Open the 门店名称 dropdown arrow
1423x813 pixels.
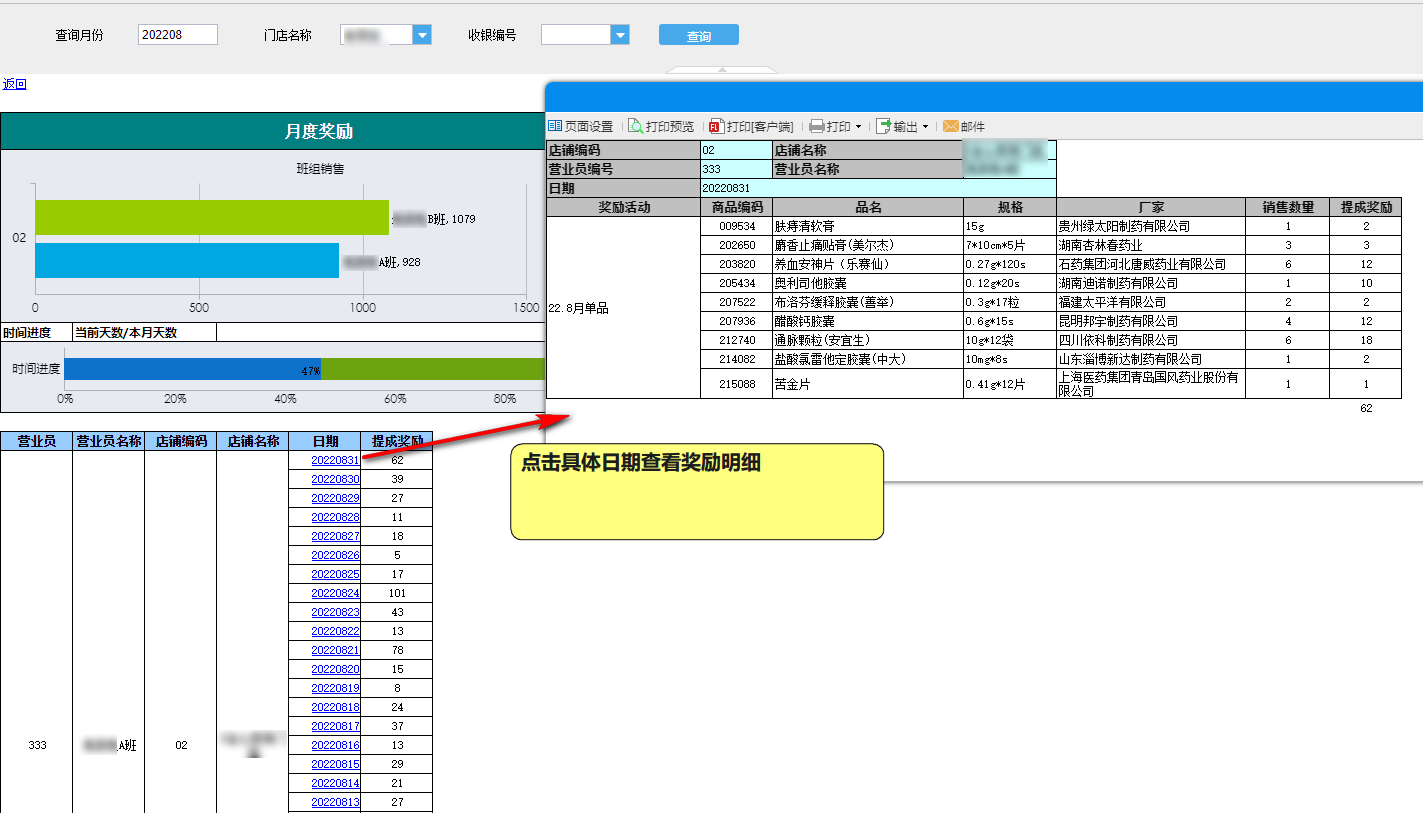pyautogui.click(x=422, y=35)
